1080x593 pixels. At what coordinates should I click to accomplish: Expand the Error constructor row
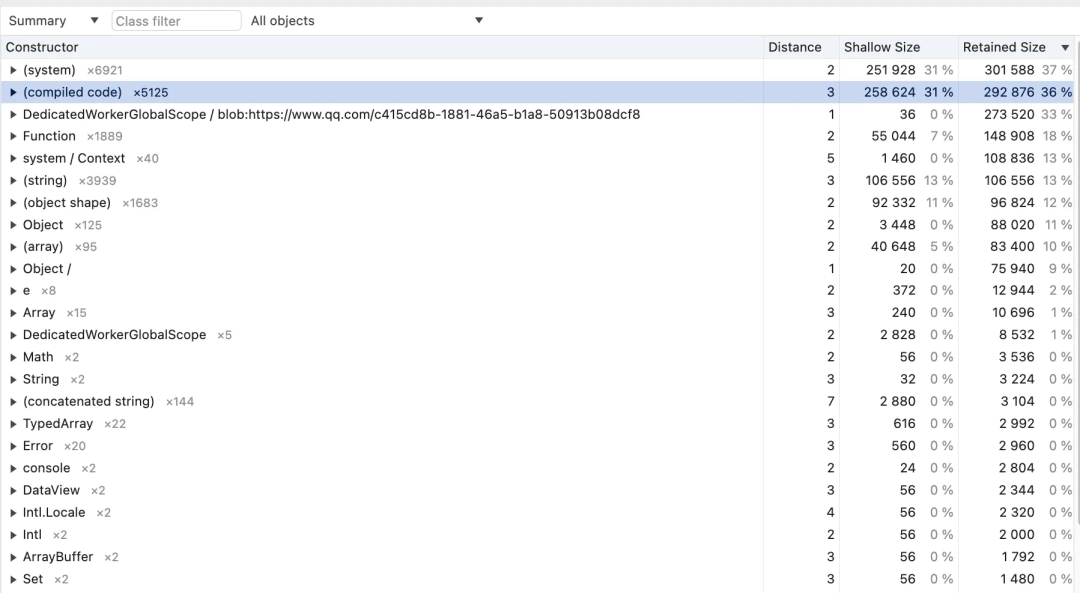click(x=13, y=446)
